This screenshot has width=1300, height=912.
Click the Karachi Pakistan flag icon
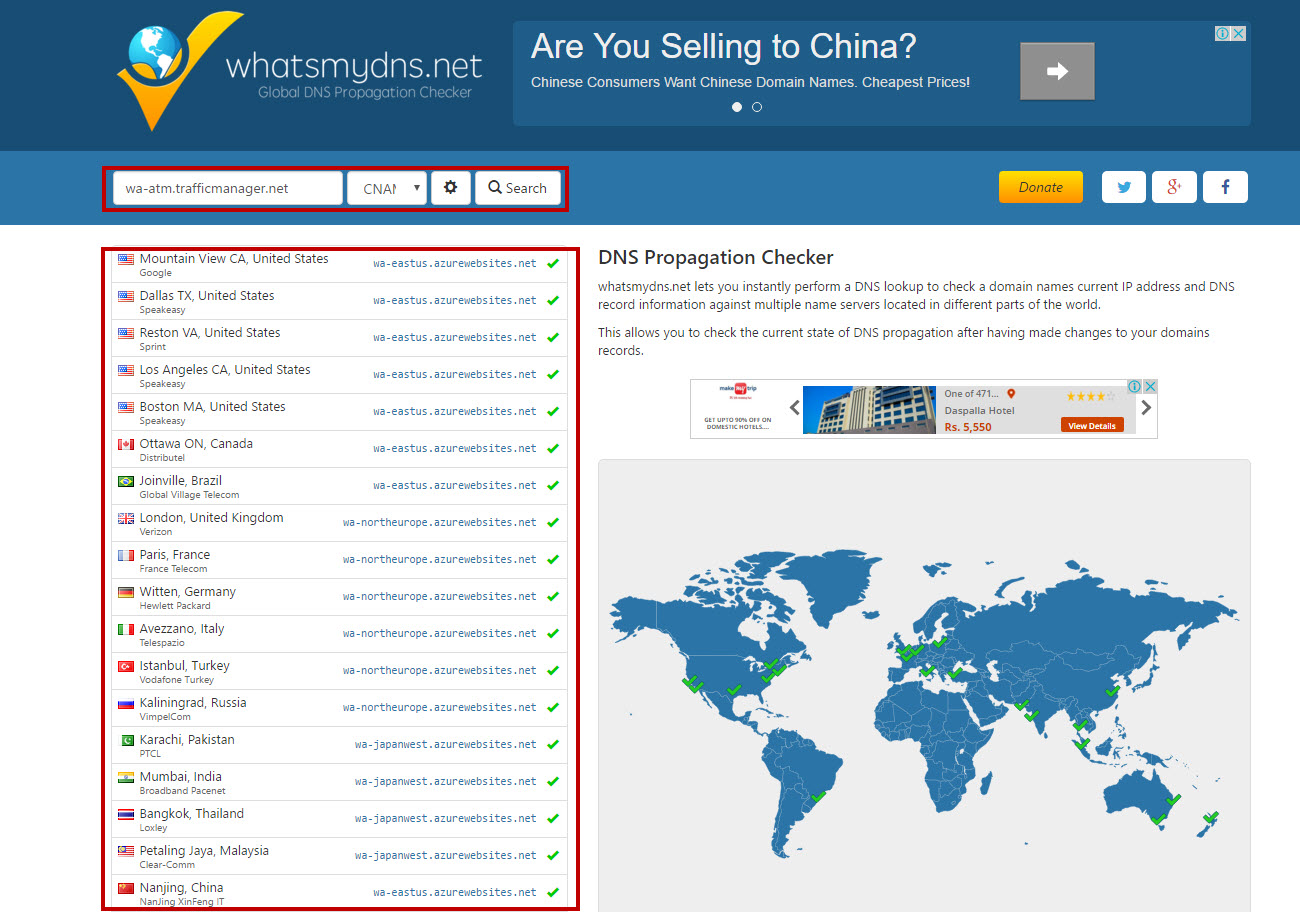[x=126, y=740]
